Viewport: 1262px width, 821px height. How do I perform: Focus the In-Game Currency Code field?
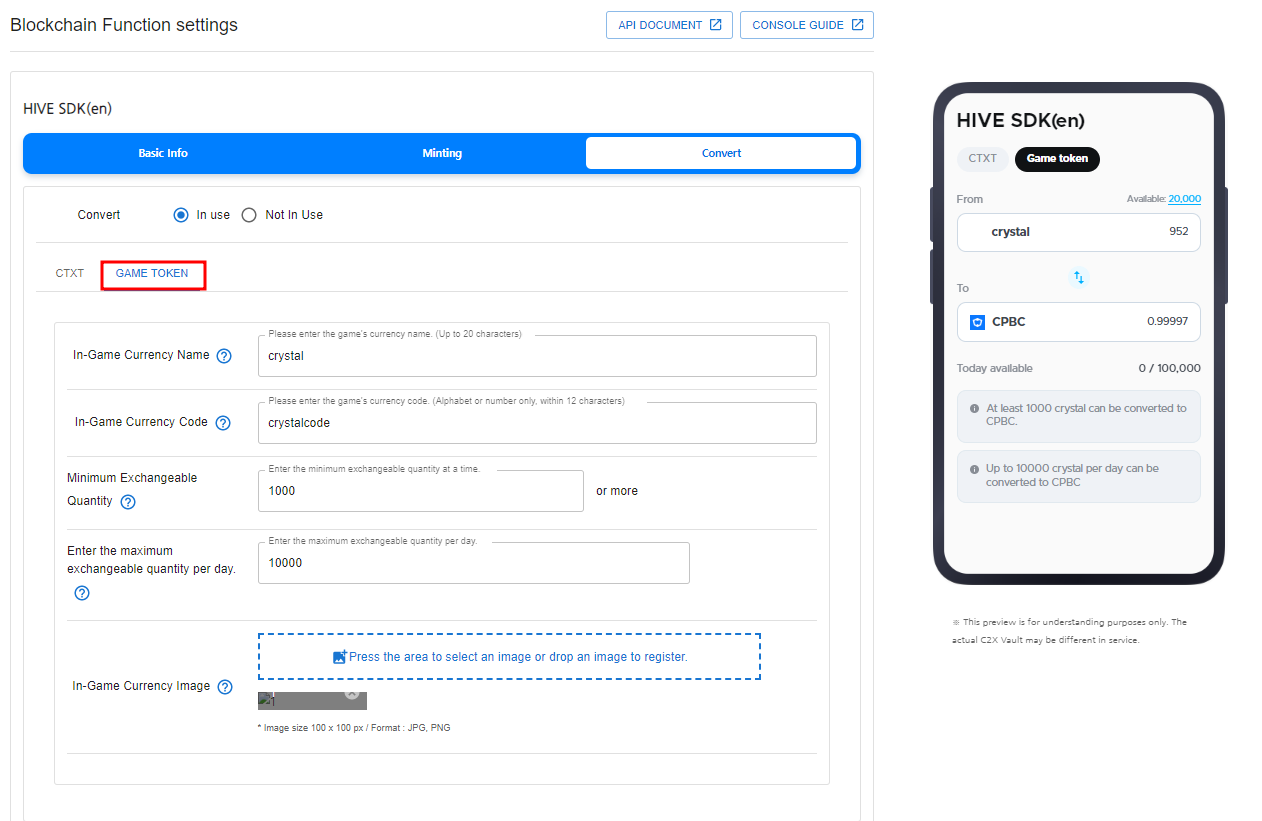point(537,423)
